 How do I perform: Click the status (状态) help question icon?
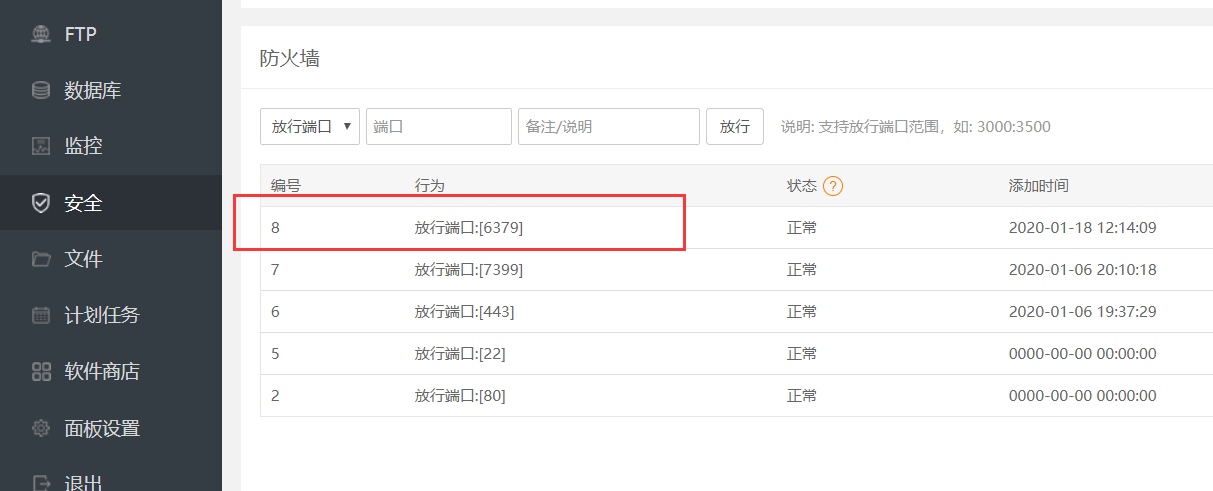pos(832,186)
